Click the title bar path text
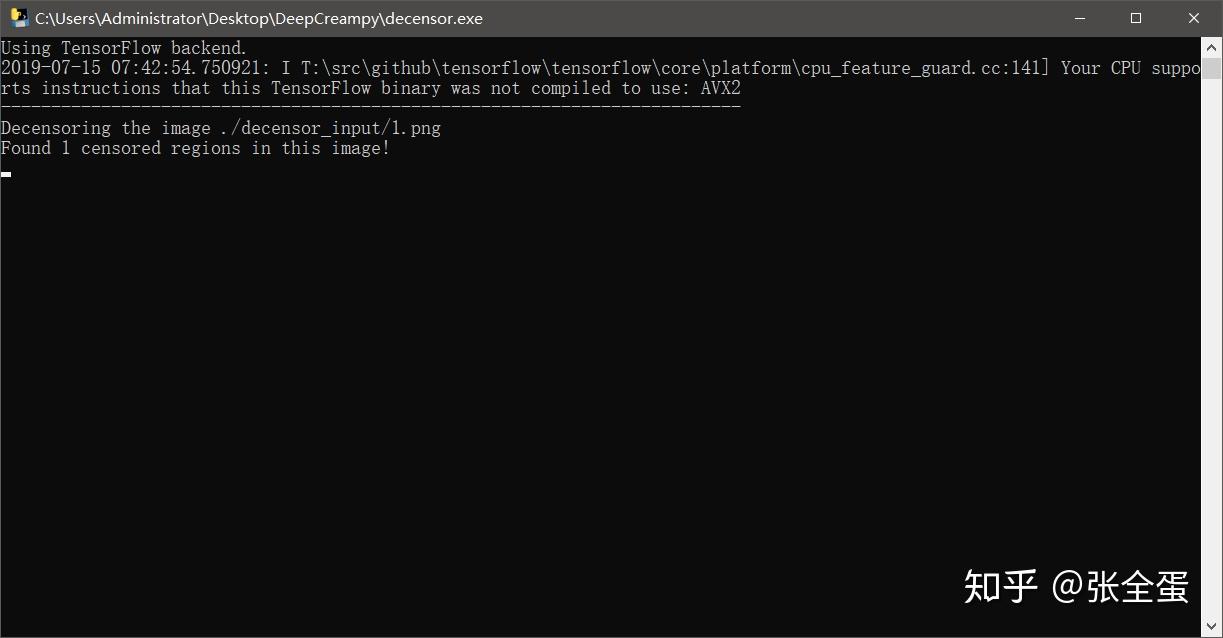 coord(259,18)
